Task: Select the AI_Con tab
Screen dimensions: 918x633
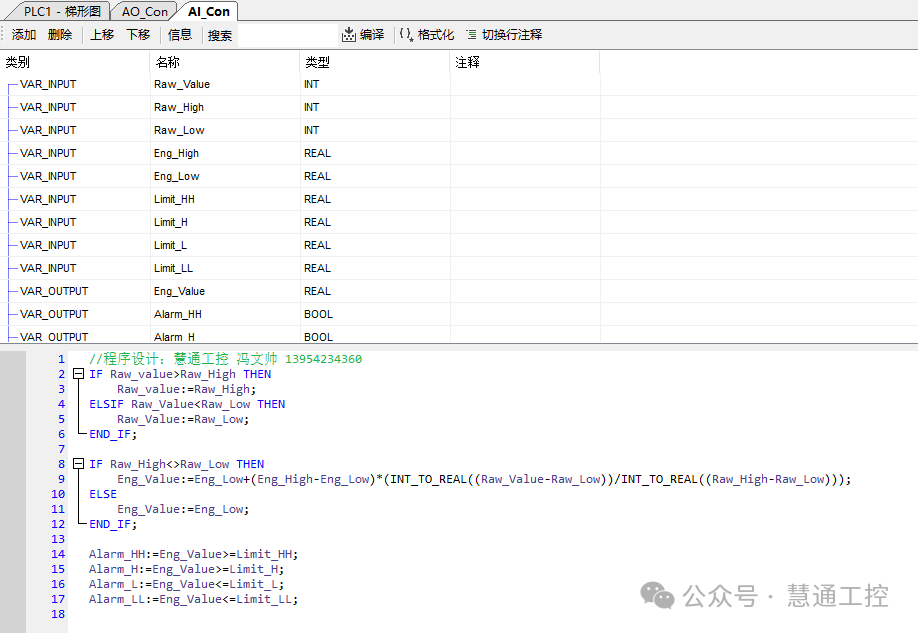Action: [x=208, y=11]
